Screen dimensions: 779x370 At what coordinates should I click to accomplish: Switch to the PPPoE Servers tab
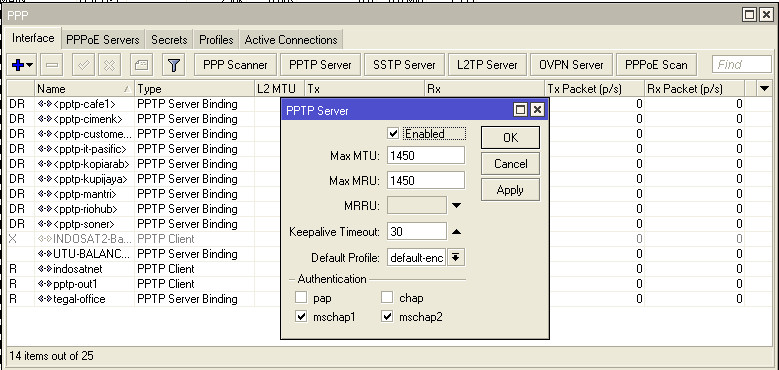point(103,40)
